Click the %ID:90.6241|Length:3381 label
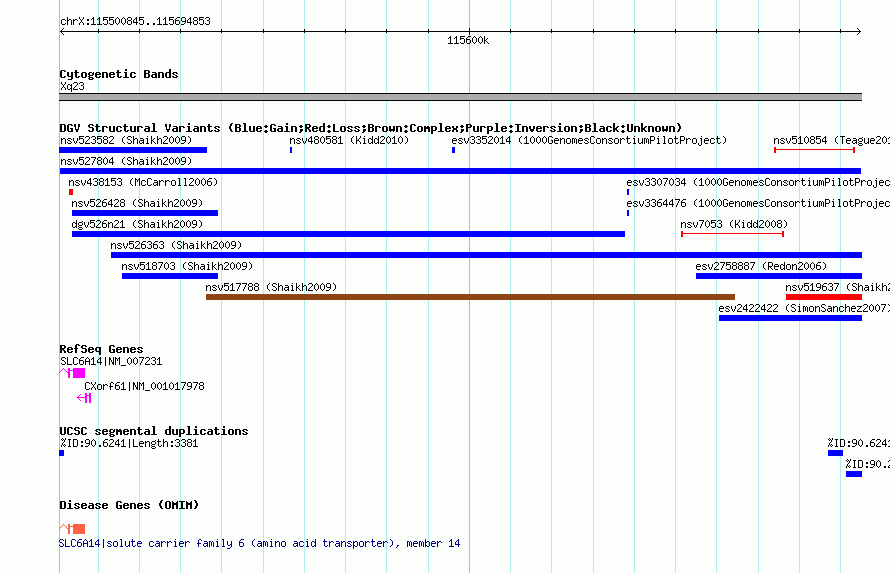The width and height of the screenshot is (890, 573). coord(129,443)
